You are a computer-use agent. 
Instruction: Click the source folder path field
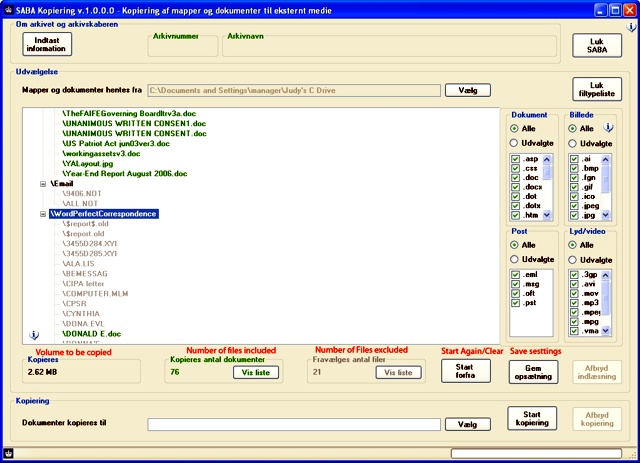[x=294, y=90]
